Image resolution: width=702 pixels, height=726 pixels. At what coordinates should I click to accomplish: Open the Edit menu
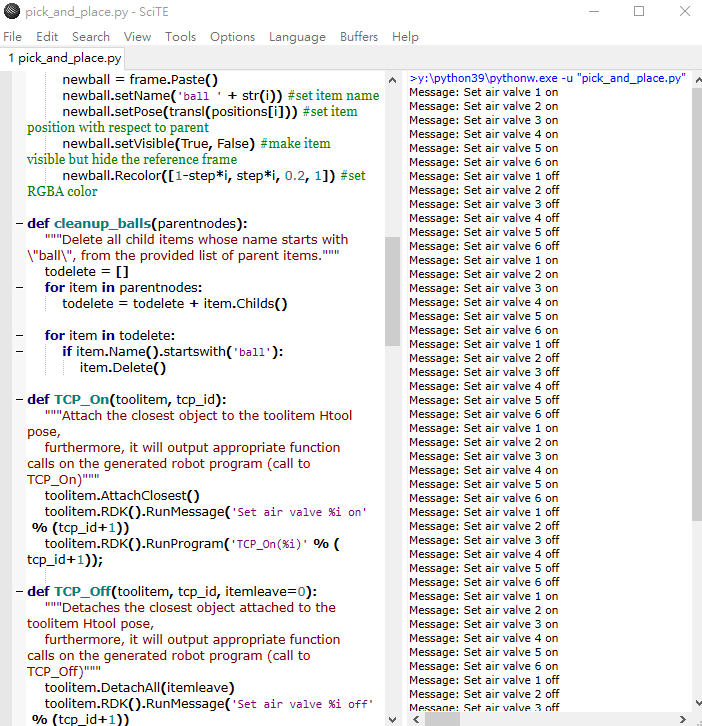(x=47, y=37)
